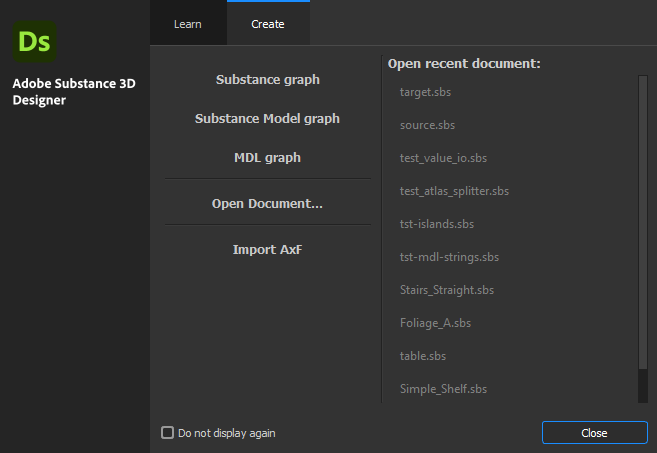Open recent file table.sbs
The image size is (657, 453).
423,356
